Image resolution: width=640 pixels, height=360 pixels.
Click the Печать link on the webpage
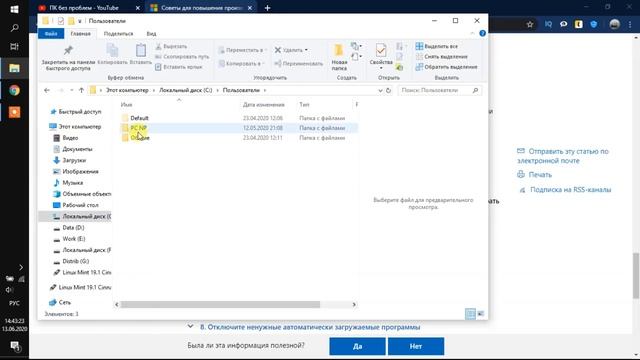[540, 175]
